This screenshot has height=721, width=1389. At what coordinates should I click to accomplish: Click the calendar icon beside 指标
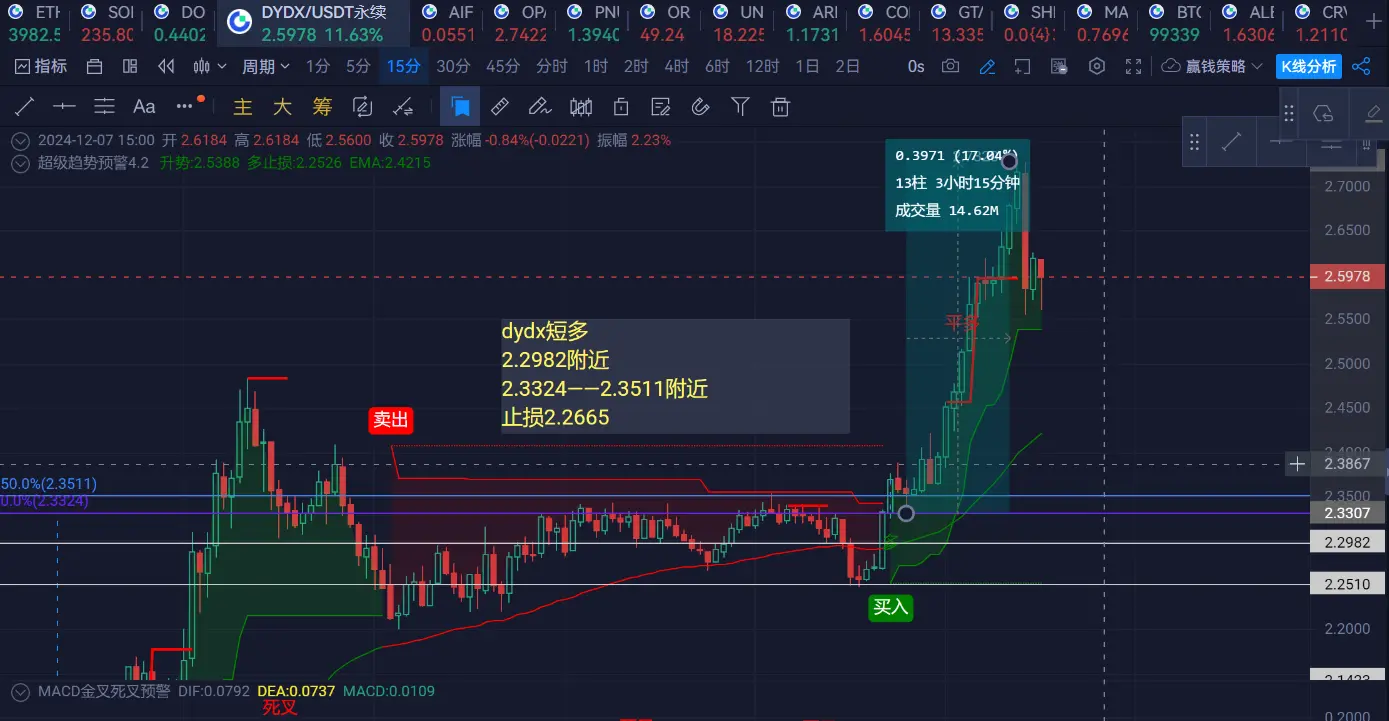[95, 67]
